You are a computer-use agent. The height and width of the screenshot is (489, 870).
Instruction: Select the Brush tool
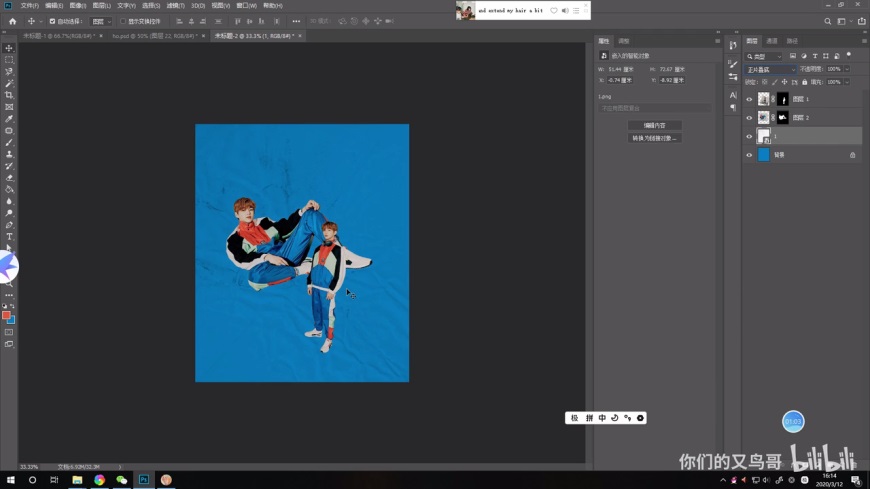tap(9, 142)
